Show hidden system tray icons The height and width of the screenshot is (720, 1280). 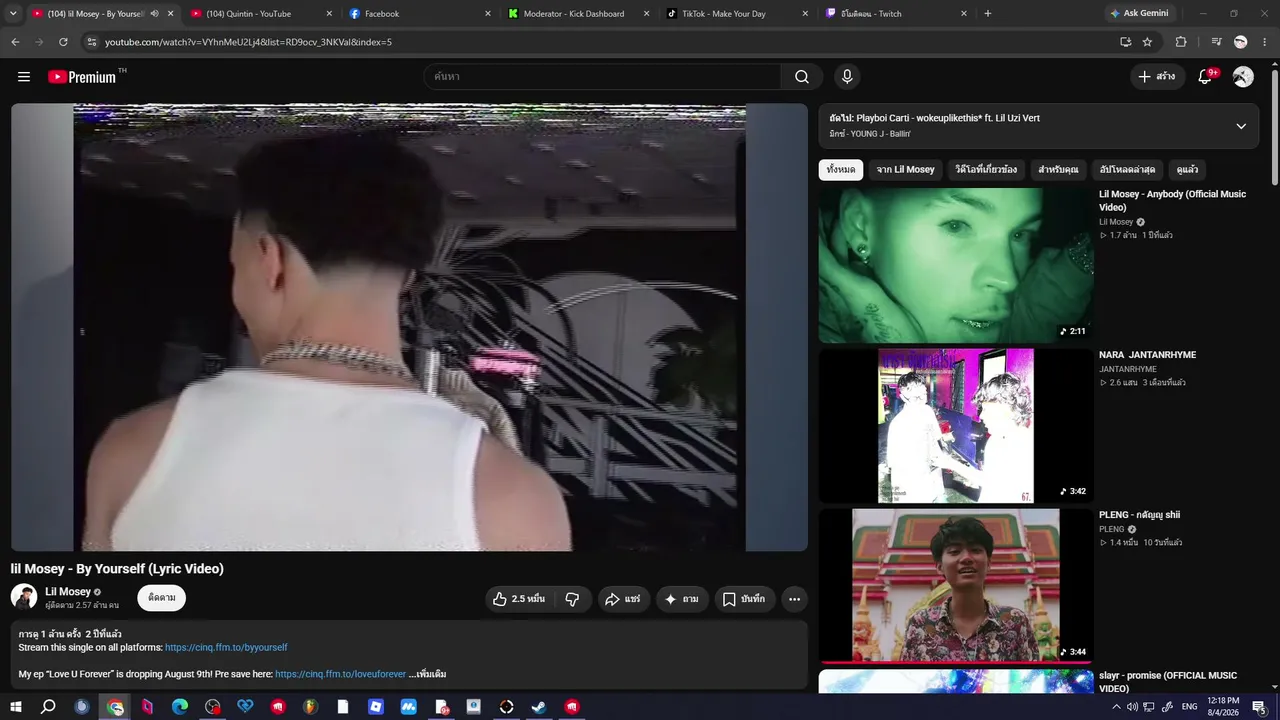tap(1117, 707)
